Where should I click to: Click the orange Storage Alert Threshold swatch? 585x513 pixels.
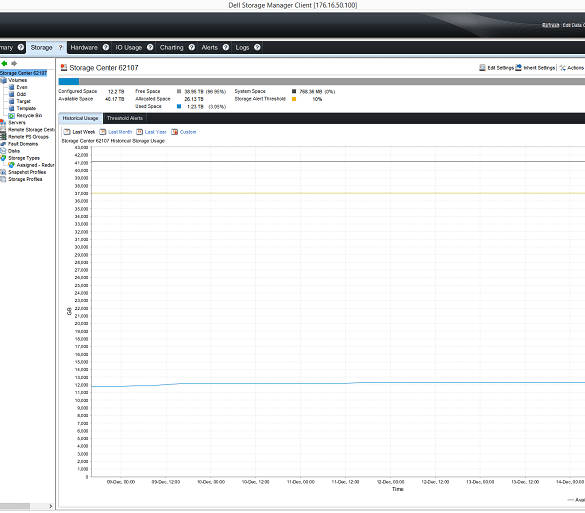(294, 99)
